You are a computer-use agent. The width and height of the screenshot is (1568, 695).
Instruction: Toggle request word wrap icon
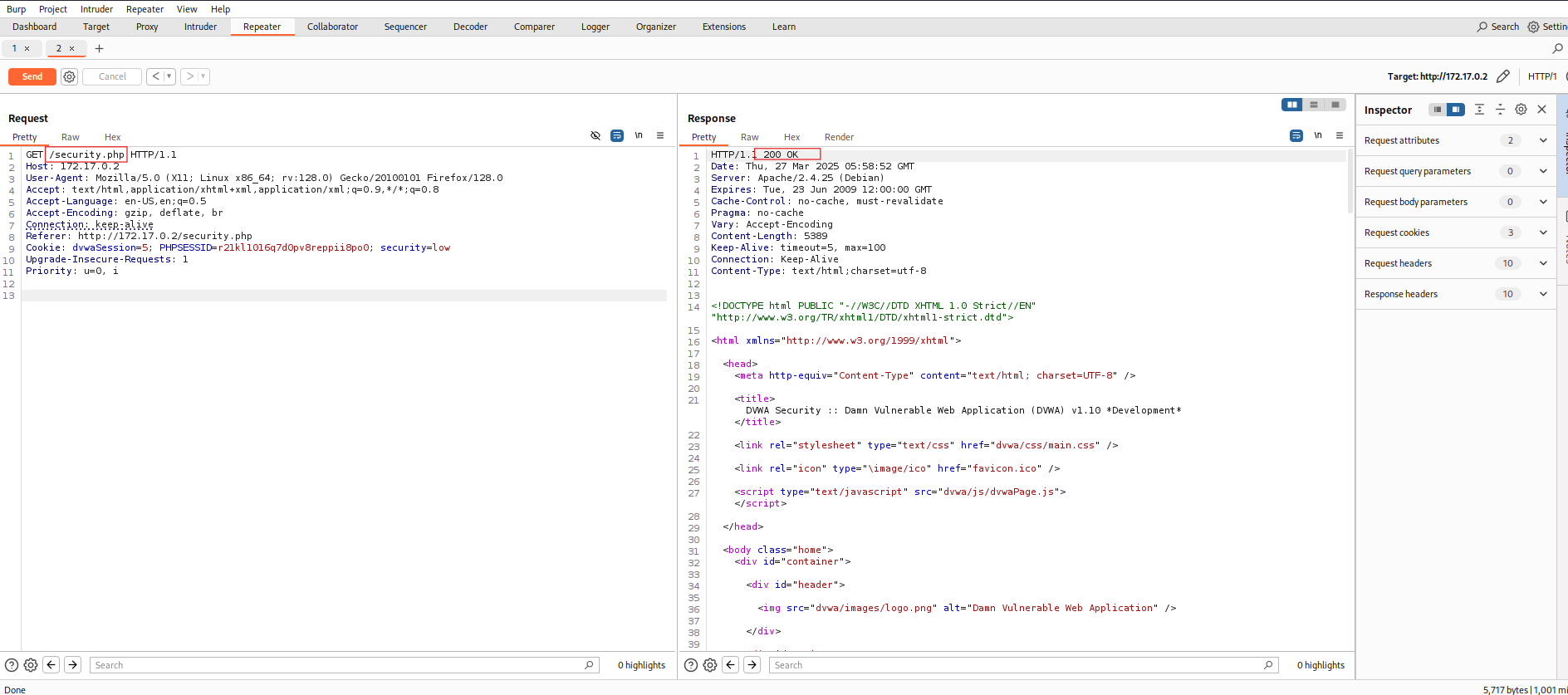click(617, 135)
